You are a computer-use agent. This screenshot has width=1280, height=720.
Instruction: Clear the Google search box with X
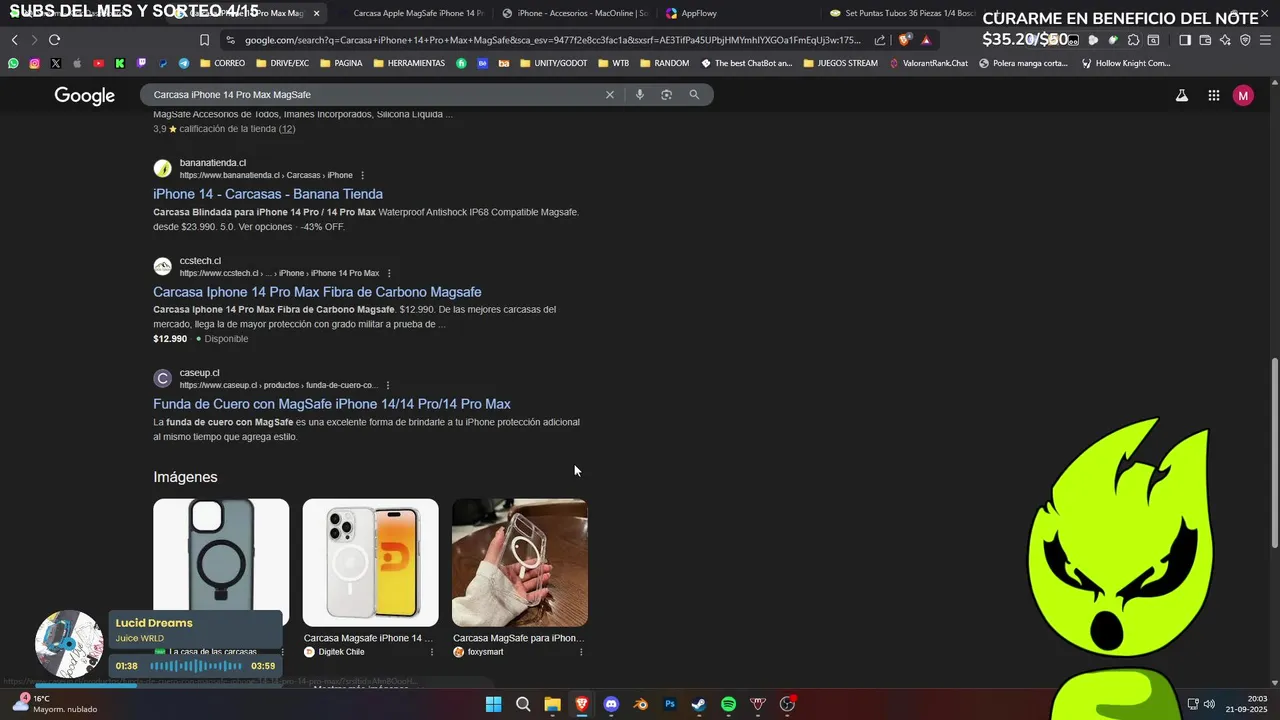pyautogui.click(x=610, y=94)
